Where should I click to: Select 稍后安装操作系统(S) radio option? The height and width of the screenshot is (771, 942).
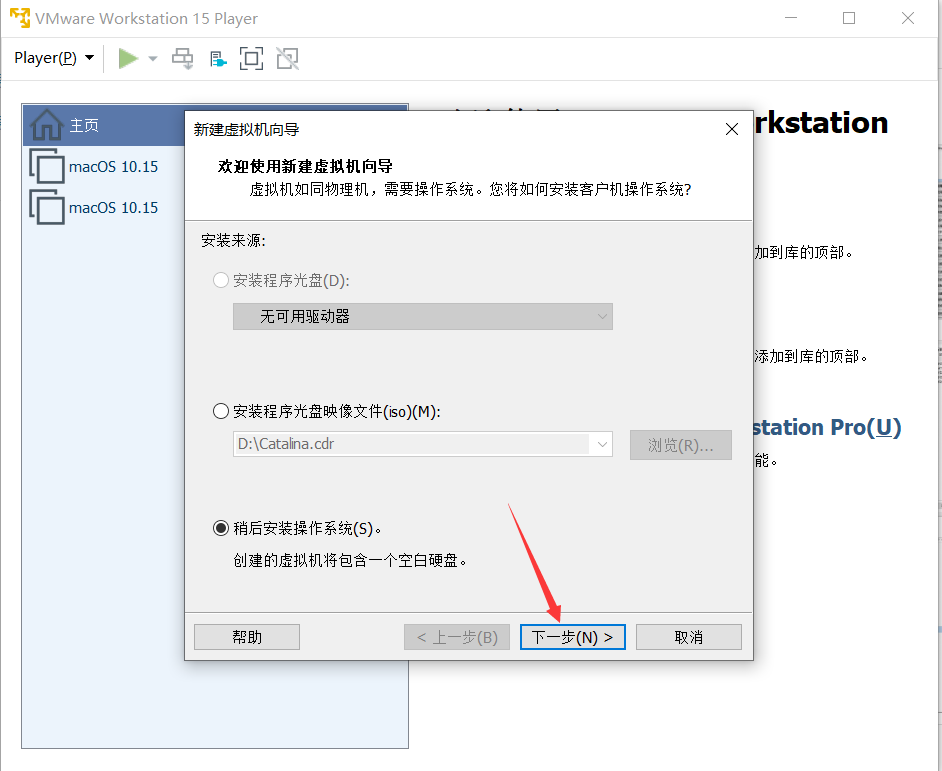click(220, 528)
